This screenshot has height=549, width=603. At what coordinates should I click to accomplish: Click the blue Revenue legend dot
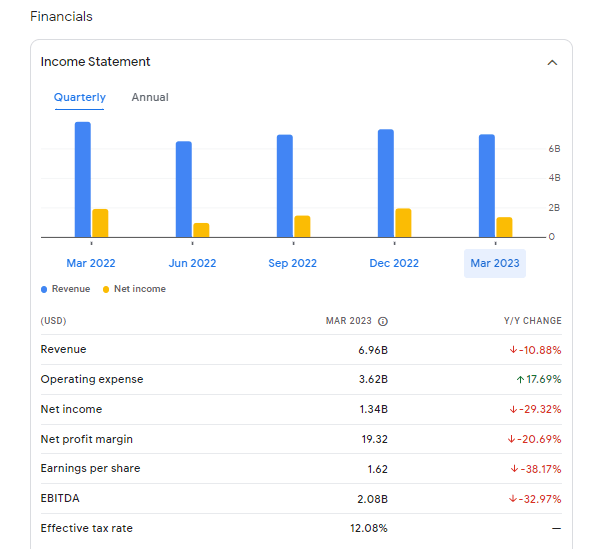click(44, 289)
